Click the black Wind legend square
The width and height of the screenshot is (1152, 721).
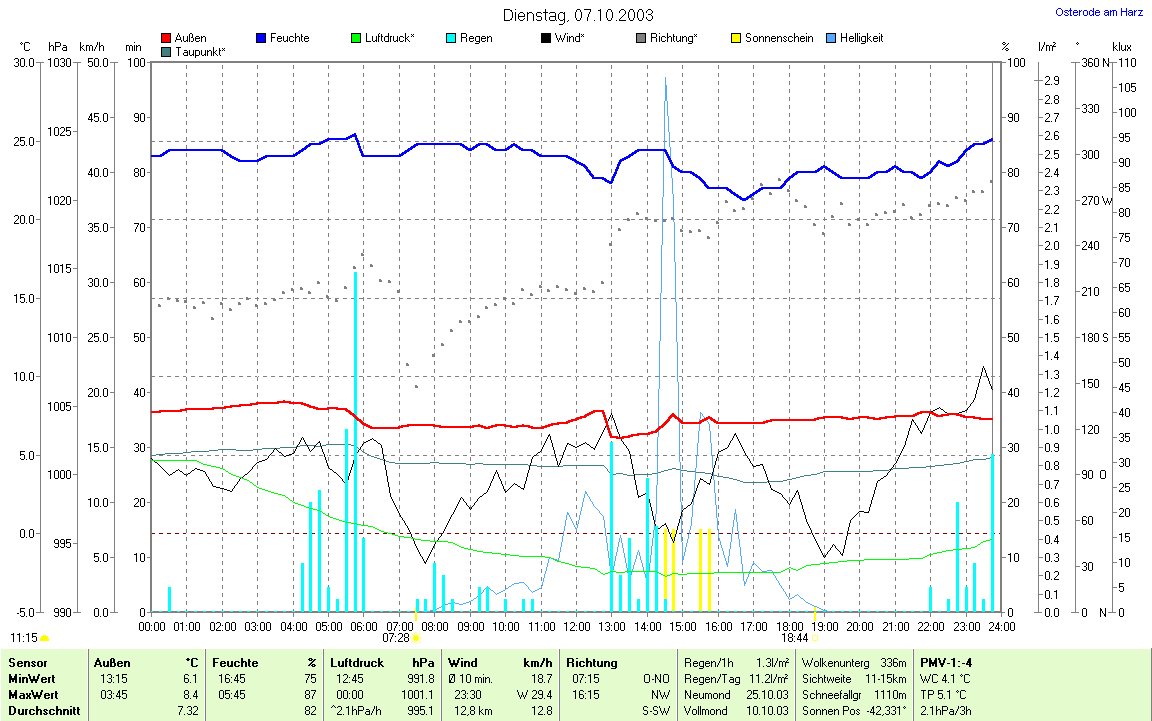[x=545, y=38]
